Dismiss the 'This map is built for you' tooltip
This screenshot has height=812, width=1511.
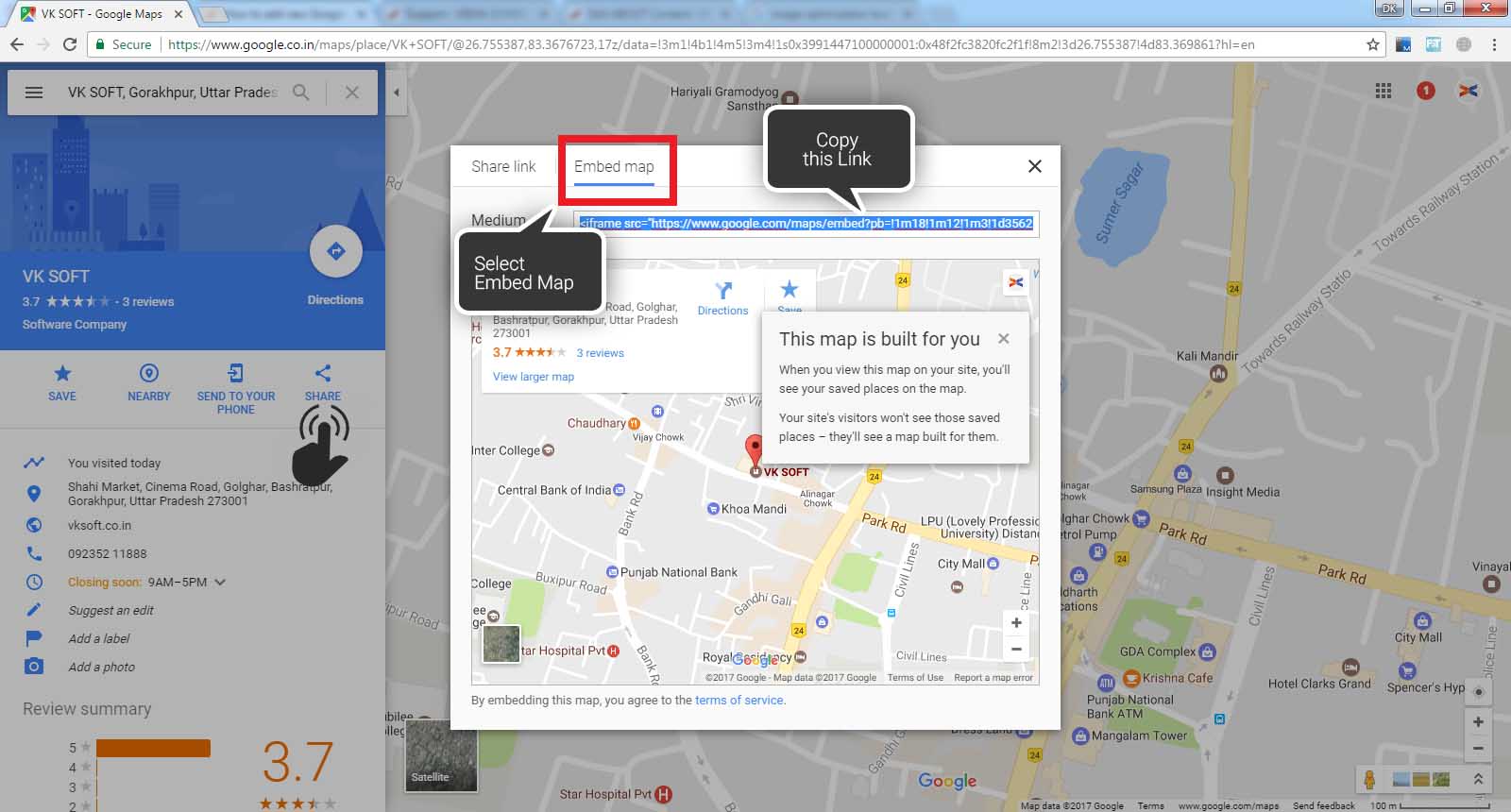(1004, 339)
